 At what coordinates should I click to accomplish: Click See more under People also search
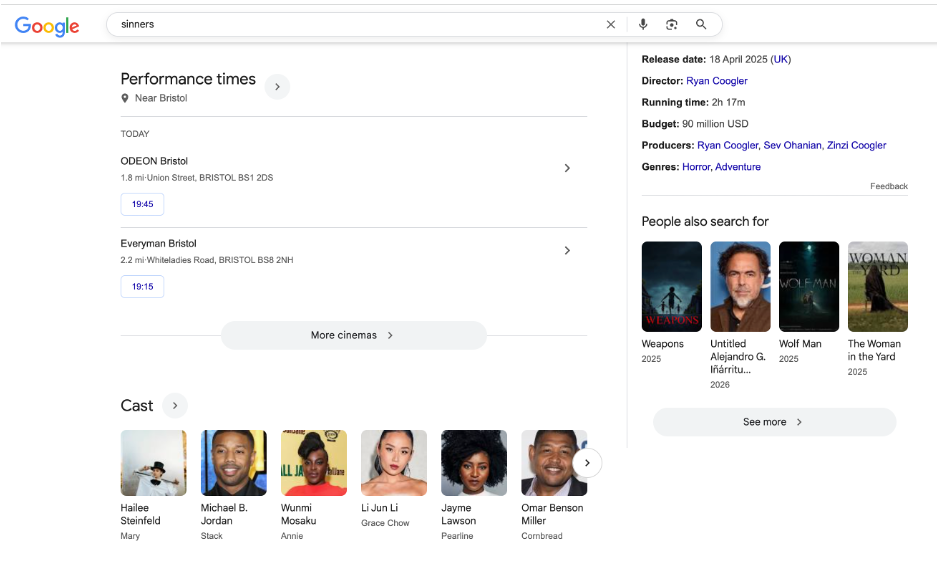774,422
